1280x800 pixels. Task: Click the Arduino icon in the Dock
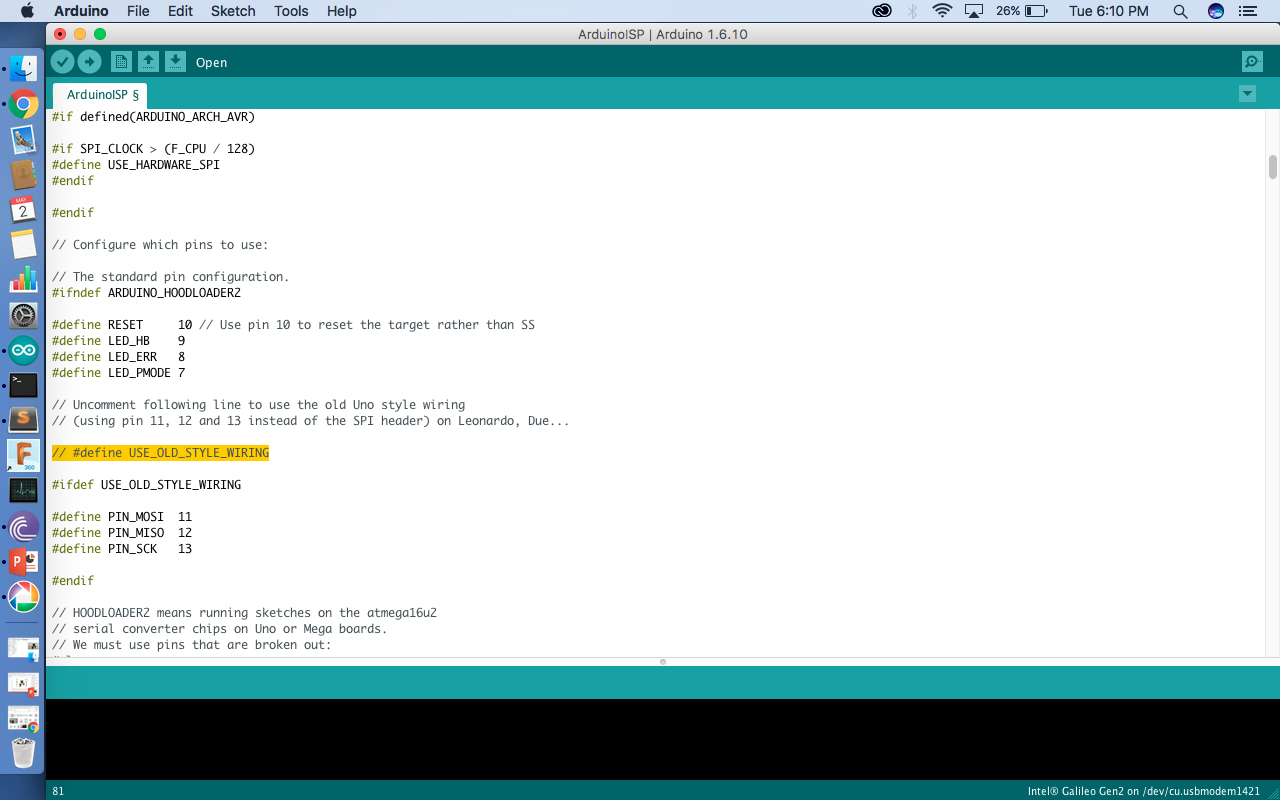(x=23, y=351)
